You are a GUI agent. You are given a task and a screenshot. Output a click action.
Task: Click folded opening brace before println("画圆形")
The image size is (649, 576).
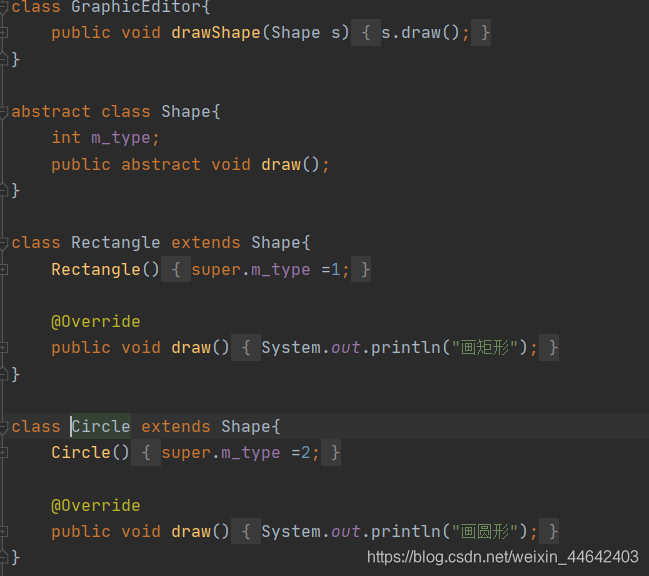pos(246,531)
